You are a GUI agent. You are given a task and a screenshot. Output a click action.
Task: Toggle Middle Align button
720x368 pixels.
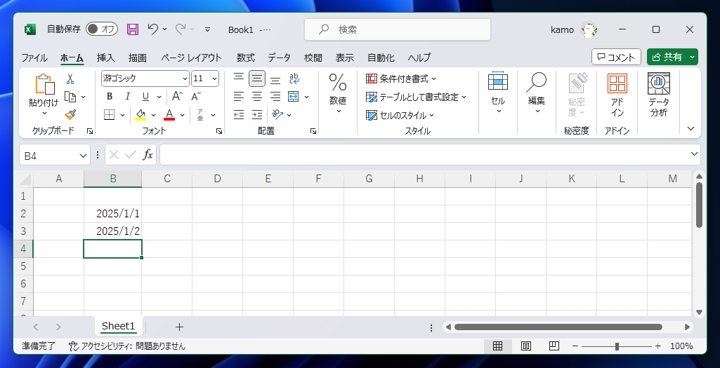click(257, 79)
